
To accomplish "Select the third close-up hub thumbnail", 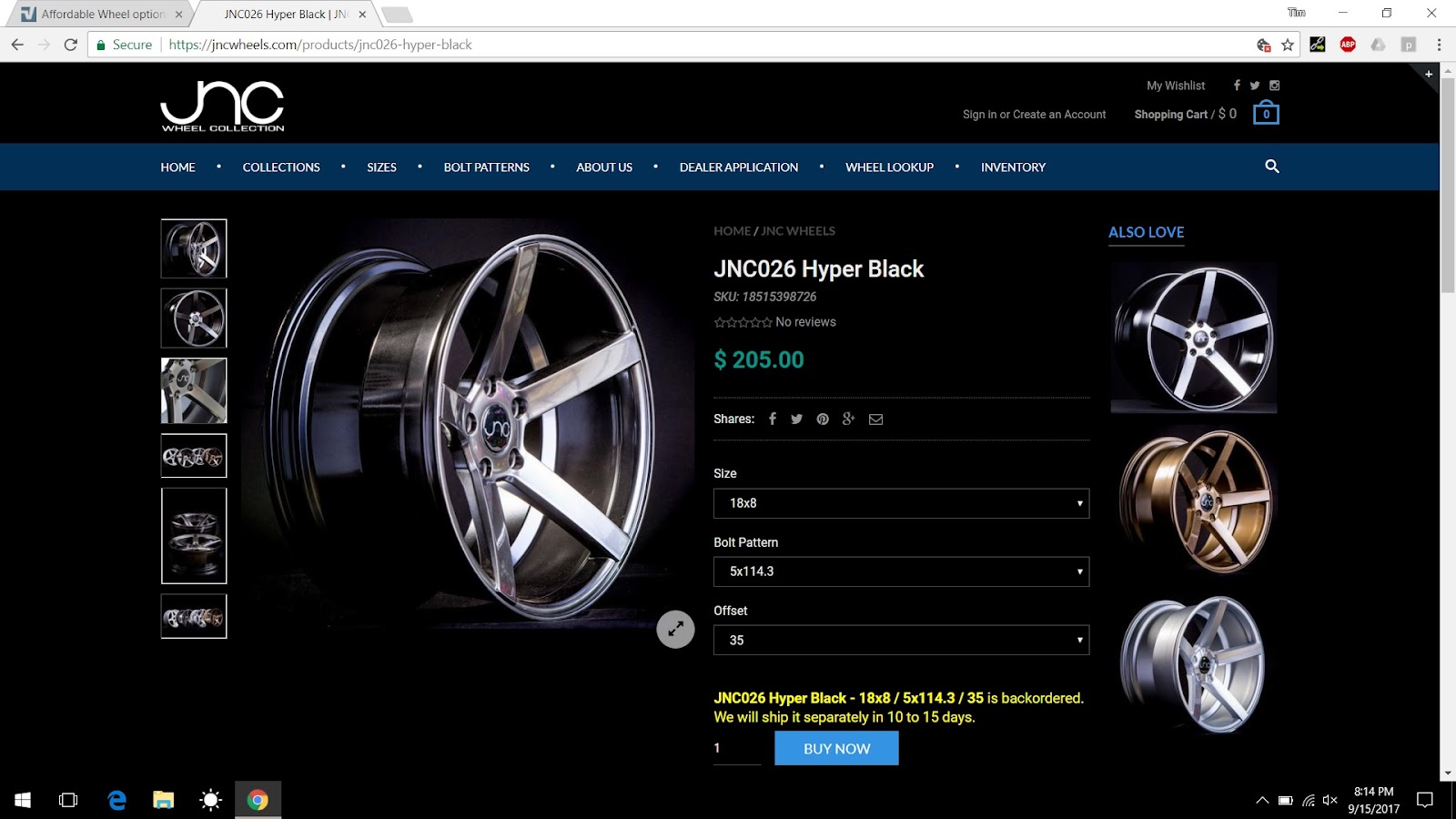I will click(x=194, y=390).
